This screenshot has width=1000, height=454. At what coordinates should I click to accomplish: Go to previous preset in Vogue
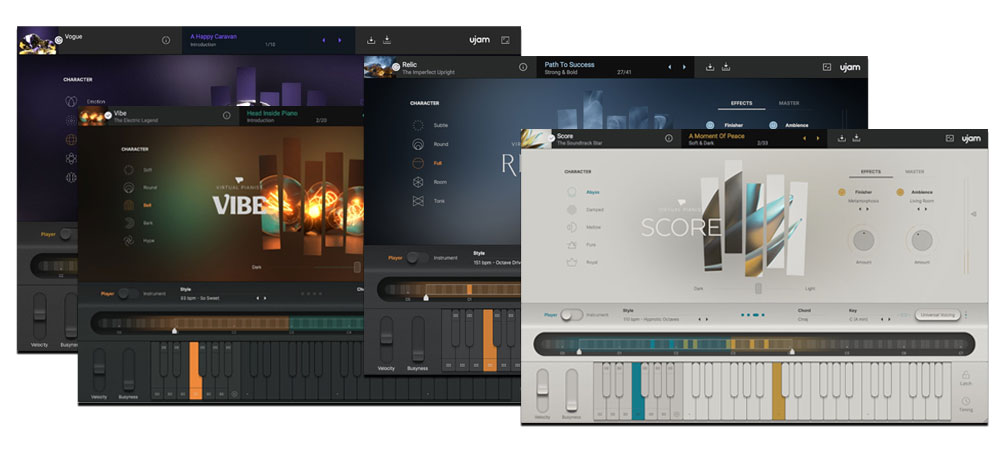coord(323,40)
